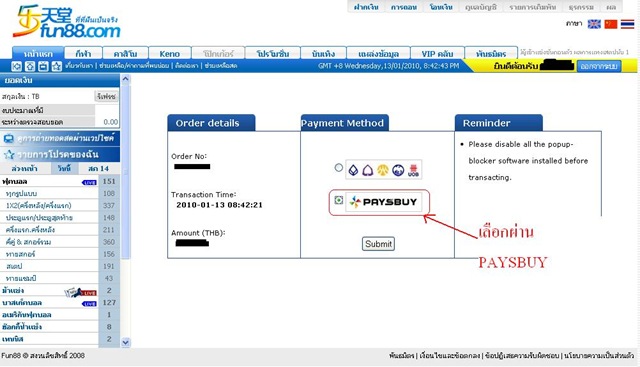Viewport: 640px width, 367px height.
Task: Open the พันธมิตร partners tab
Action: coord(491,53)
